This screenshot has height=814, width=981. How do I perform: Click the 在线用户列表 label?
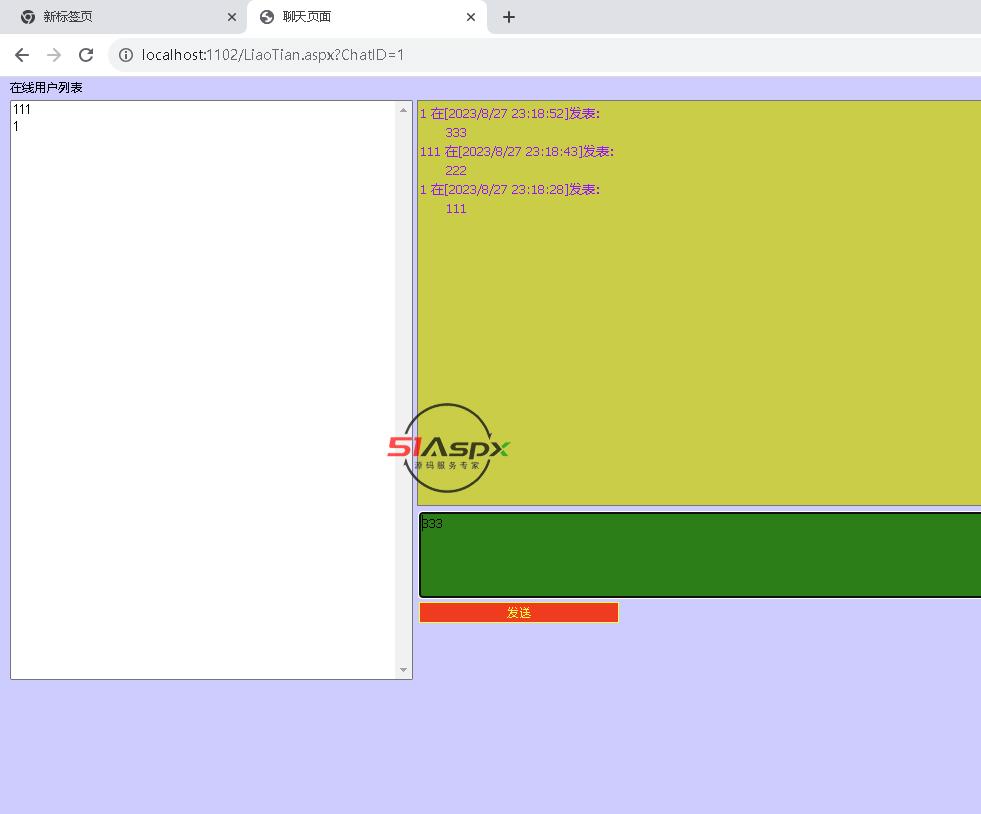point(46,88)
